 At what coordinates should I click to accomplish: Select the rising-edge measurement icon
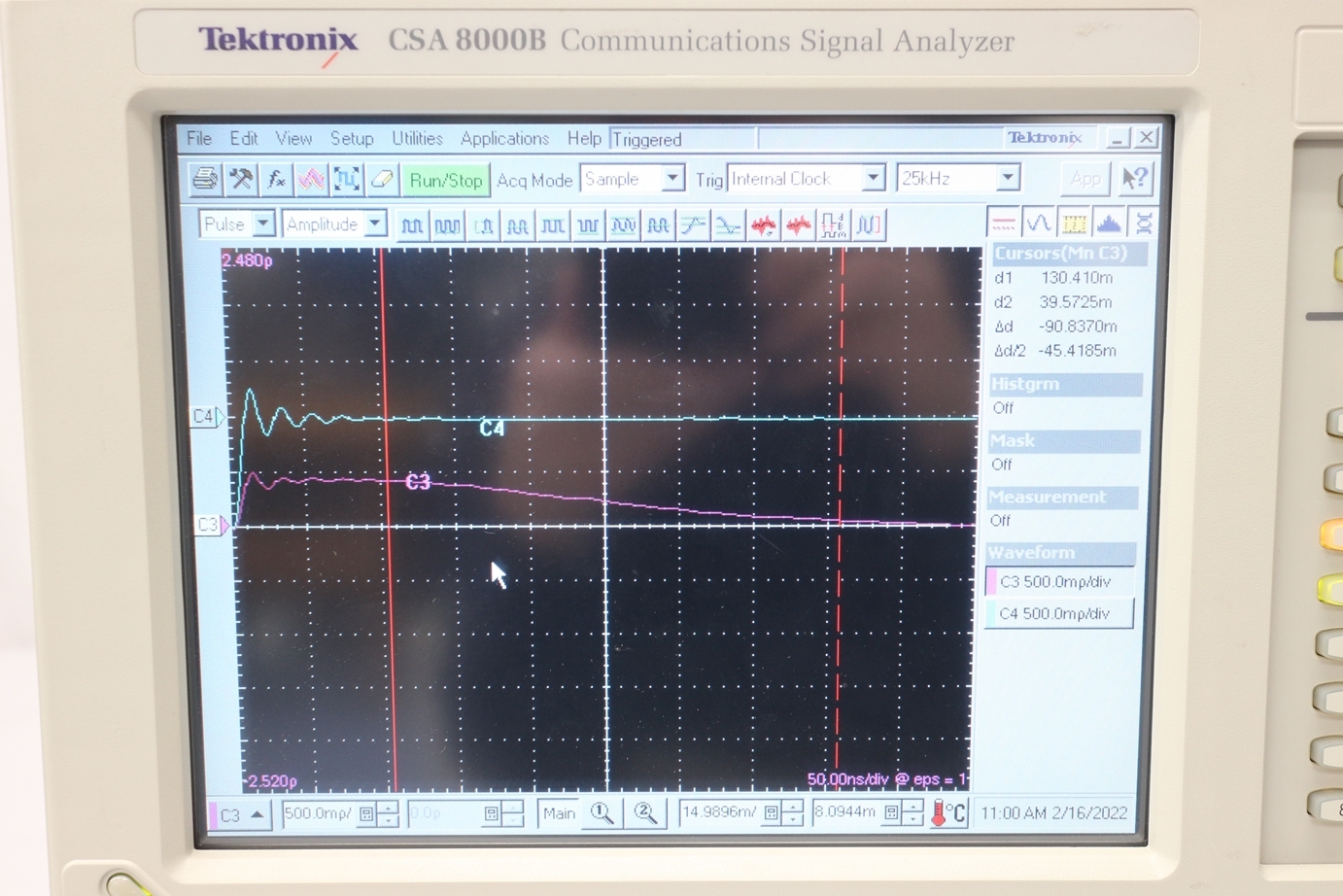[693, 225]
